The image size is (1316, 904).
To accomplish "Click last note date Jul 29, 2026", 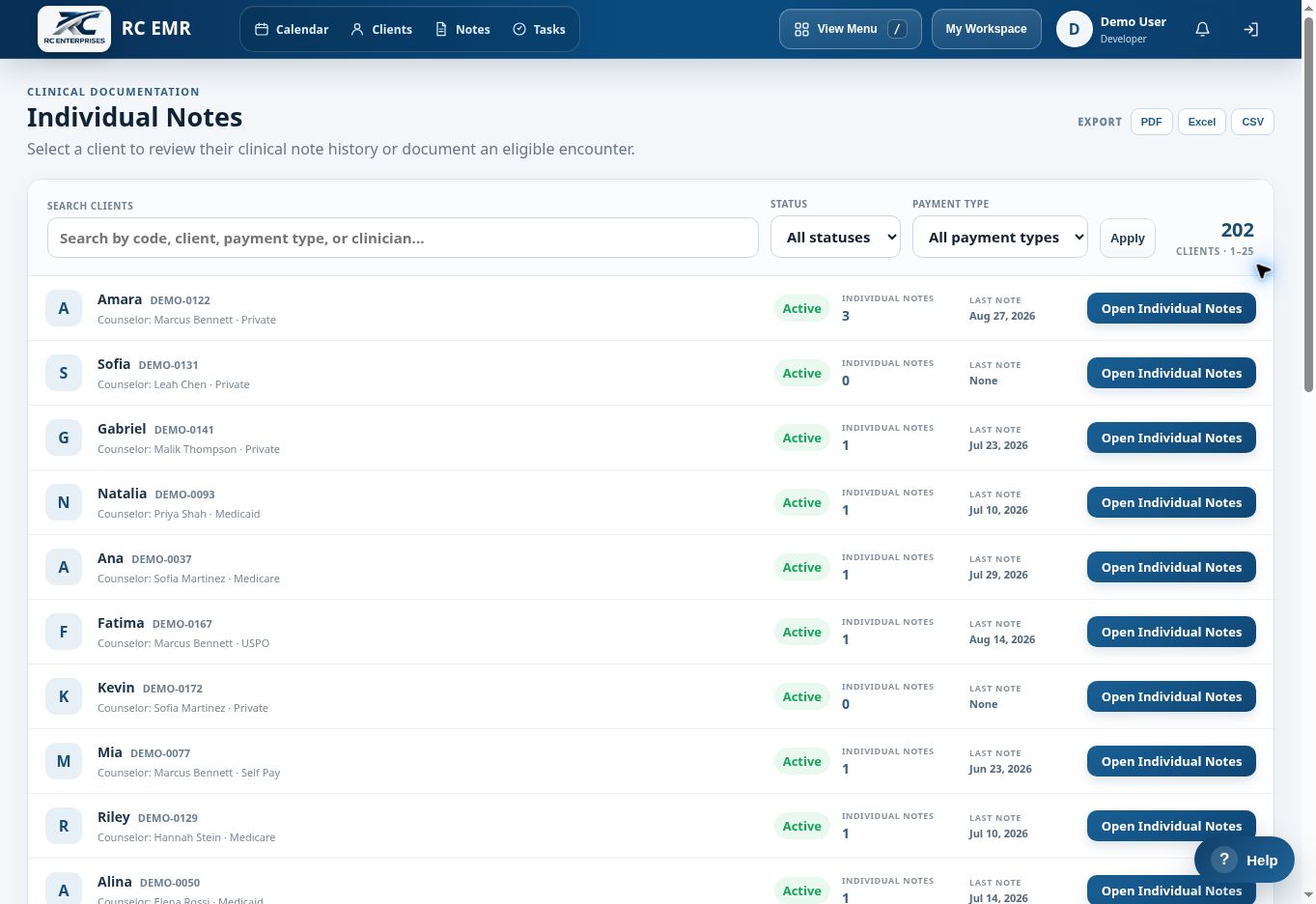I will (998, 575).
